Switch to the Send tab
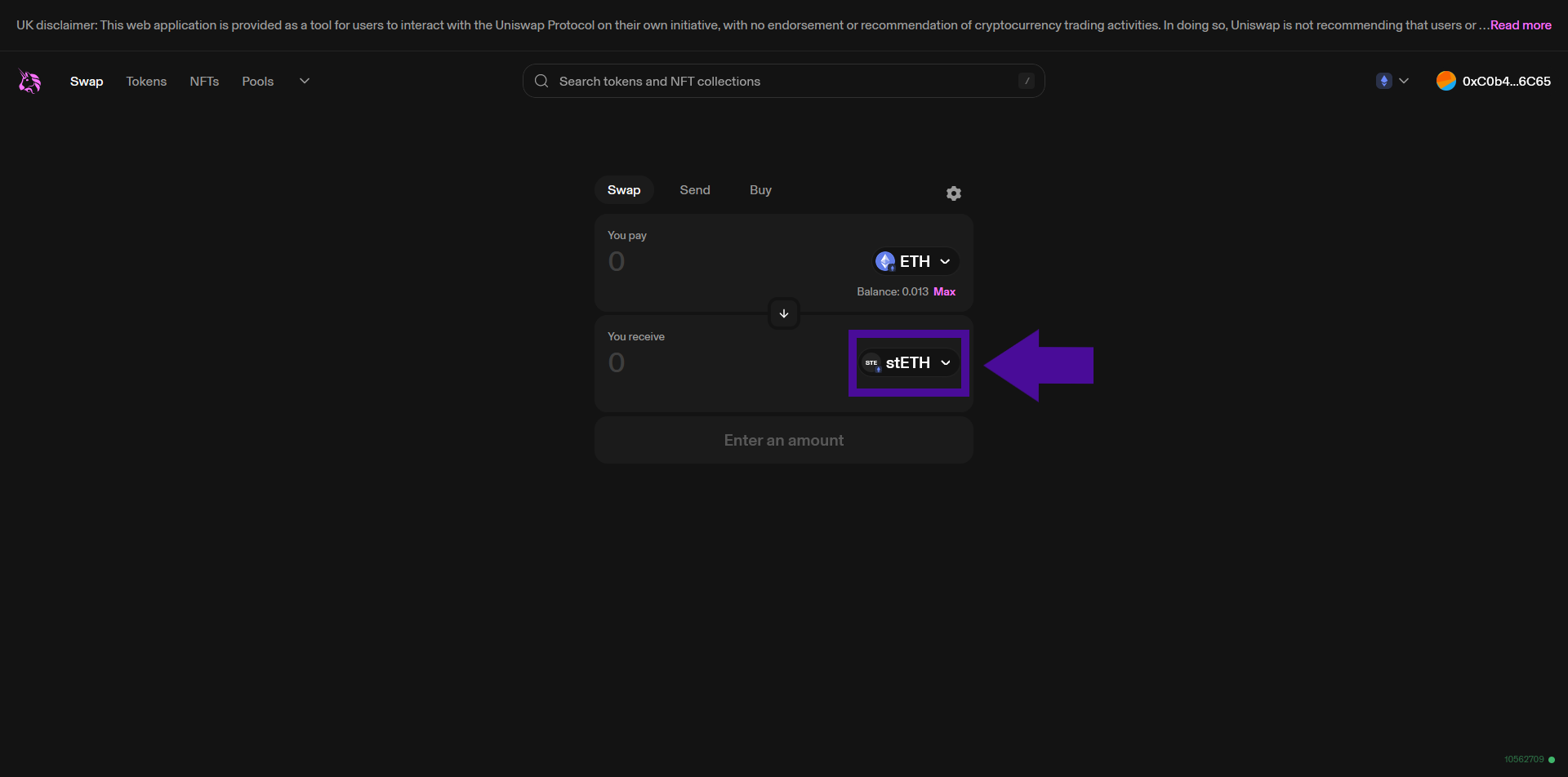1568x777 pixels. 695,190
